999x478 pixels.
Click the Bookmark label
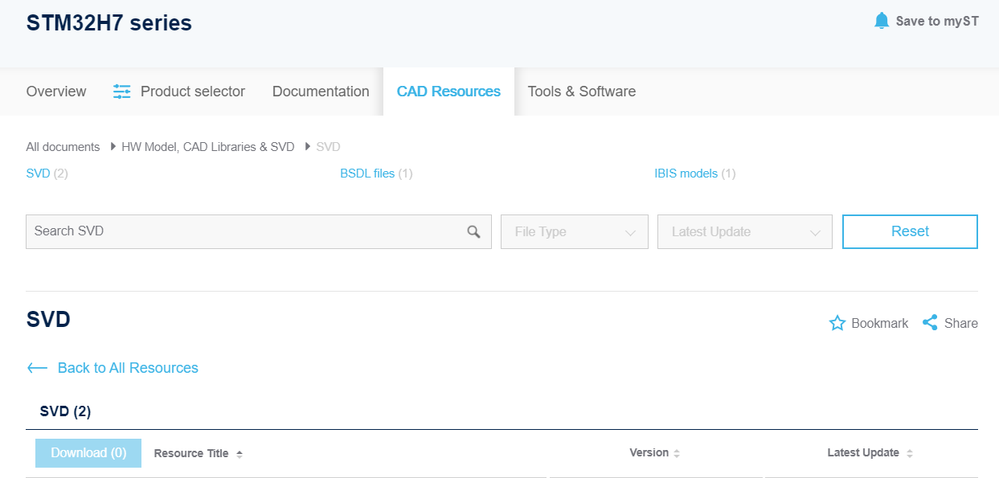coord(880,323)
